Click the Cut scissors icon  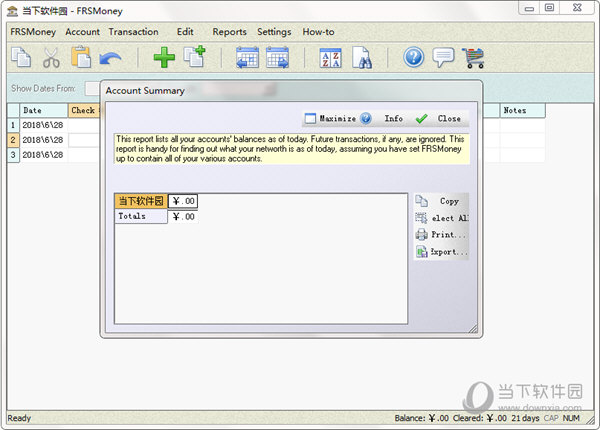point(51,58)
